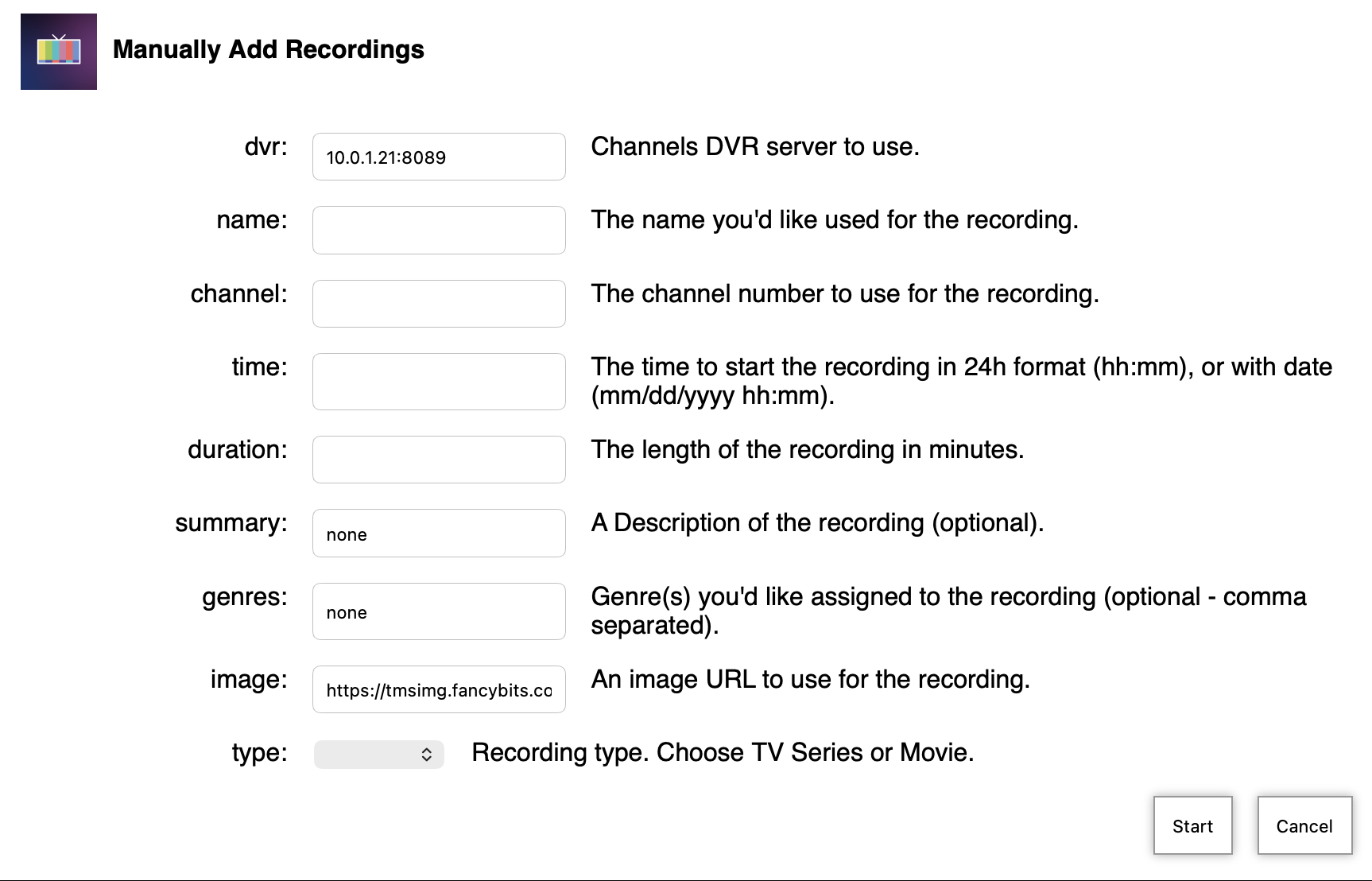Image resolution: width=1372 pixels, height=881 pixels.
Task: Click the duration minutes field
Action: [x=439, y=460]
